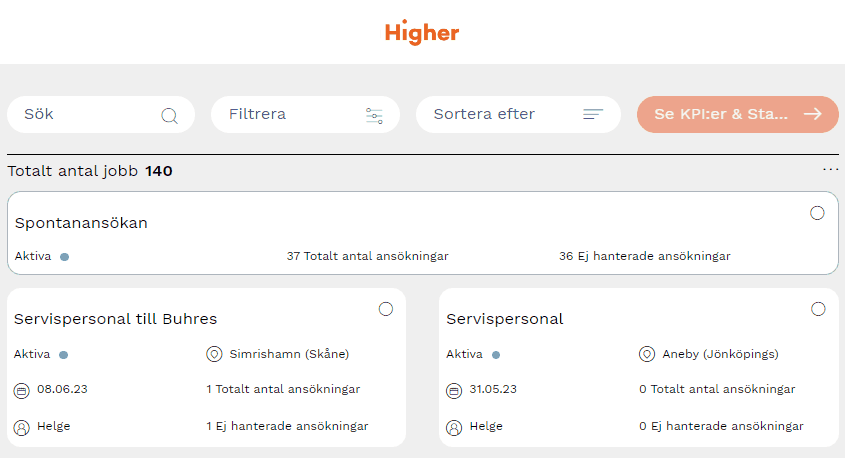The width and height of the screenshot is (845, 458).
Task: Click the Simrishamn location pin icon
Action: (213, 354)
